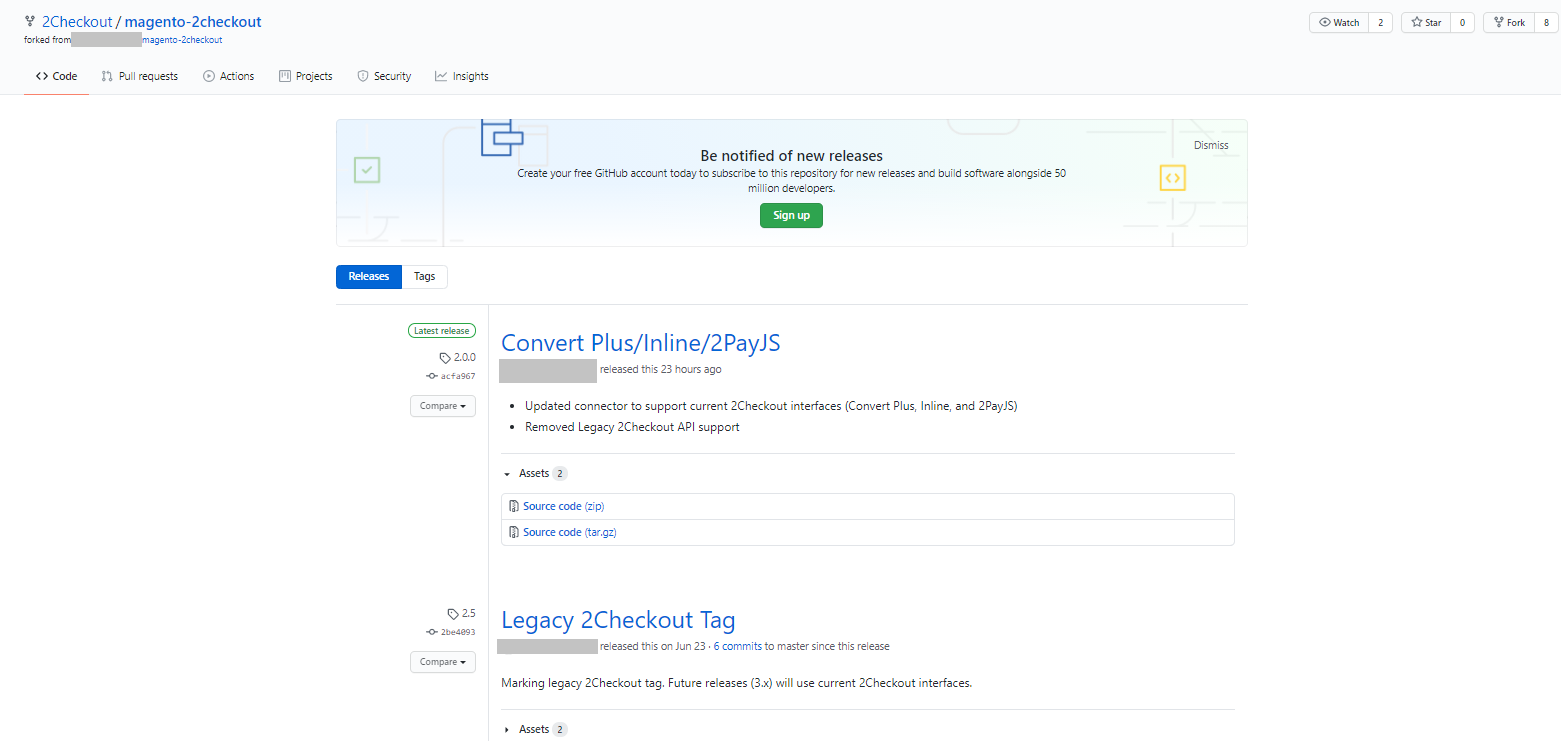
Task: Fork the repository
Action: click(1509, 23)
